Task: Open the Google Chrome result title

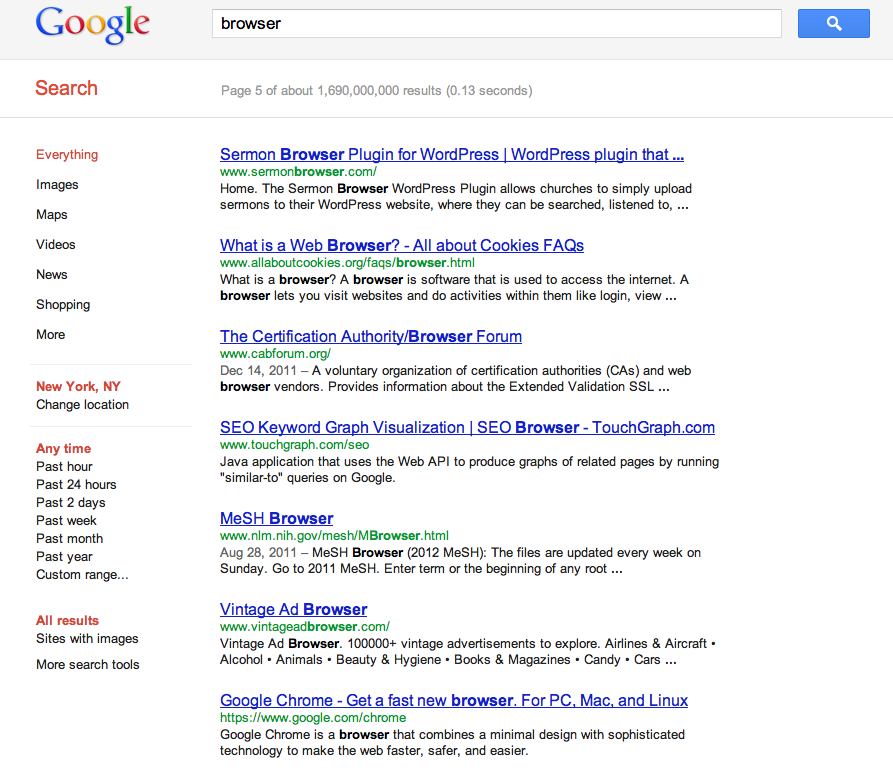Action: 453,701
